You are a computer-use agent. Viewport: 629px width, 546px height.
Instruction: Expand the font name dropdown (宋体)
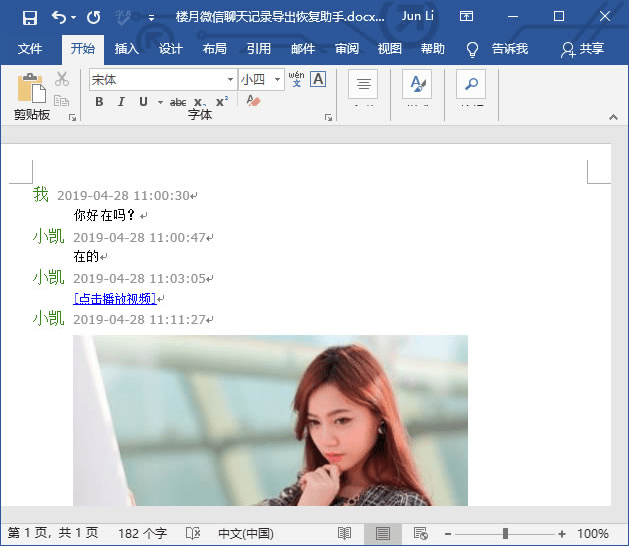pyautogui.click(x=230, y=80)
